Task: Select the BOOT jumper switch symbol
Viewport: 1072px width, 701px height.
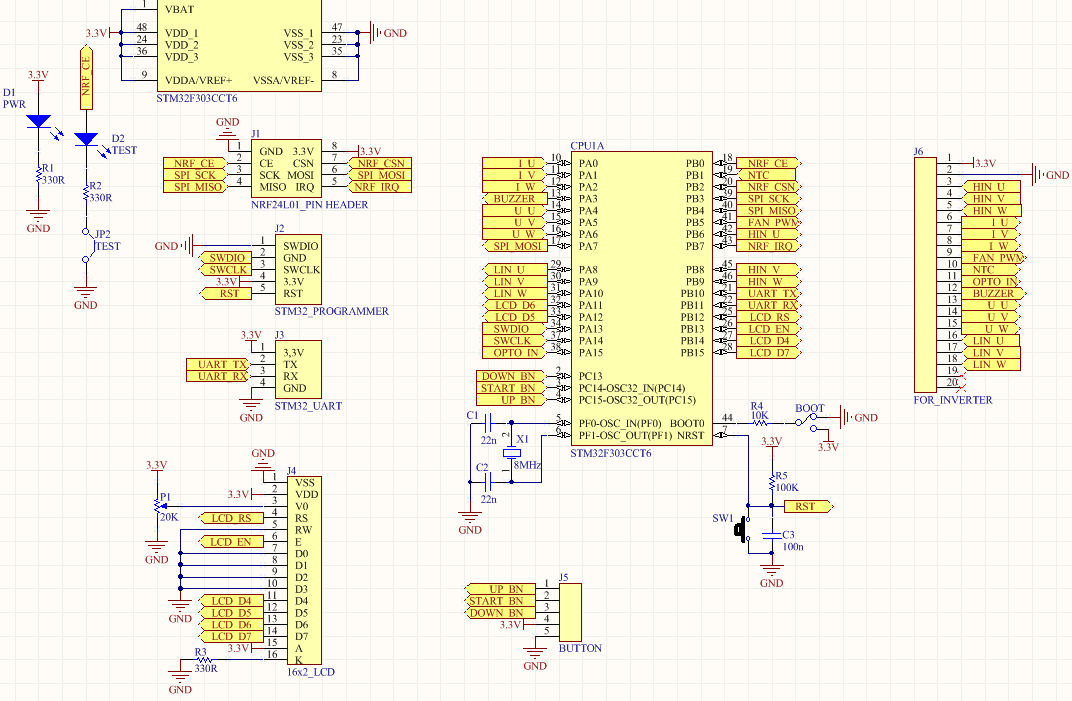Action: coord(806,423)
